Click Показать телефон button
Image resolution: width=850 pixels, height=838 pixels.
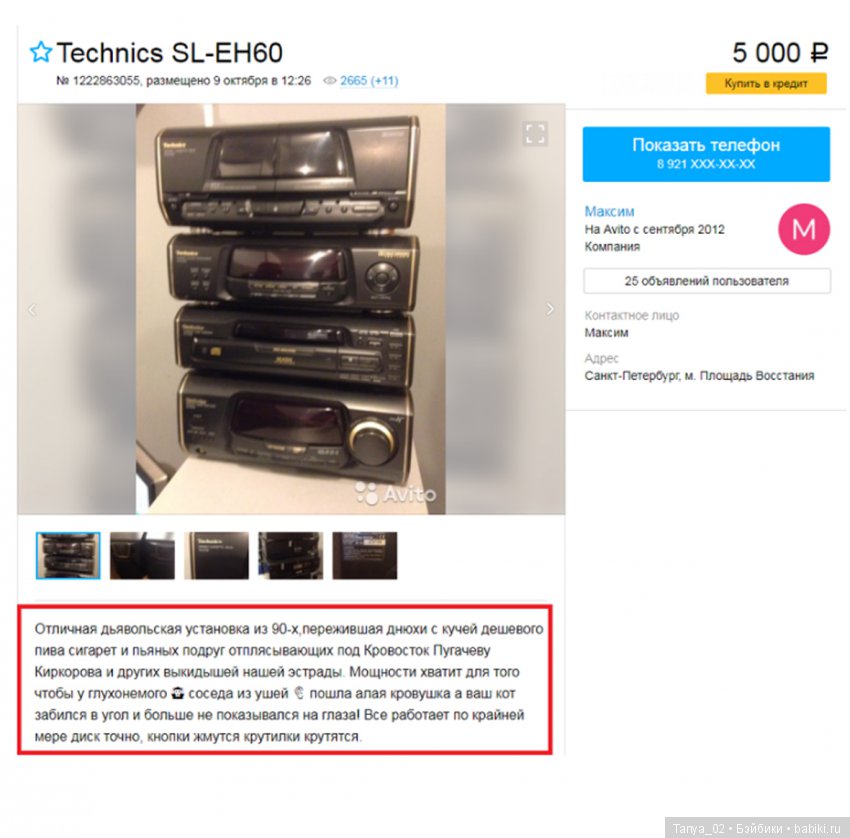[x=706, y=154]
